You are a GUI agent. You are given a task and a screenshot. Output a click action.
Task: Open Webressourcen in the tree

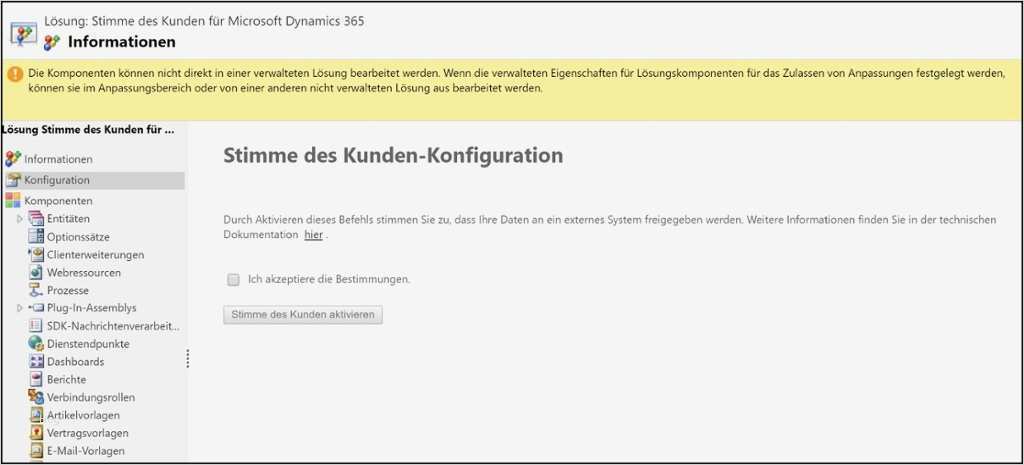coord(84,272)
